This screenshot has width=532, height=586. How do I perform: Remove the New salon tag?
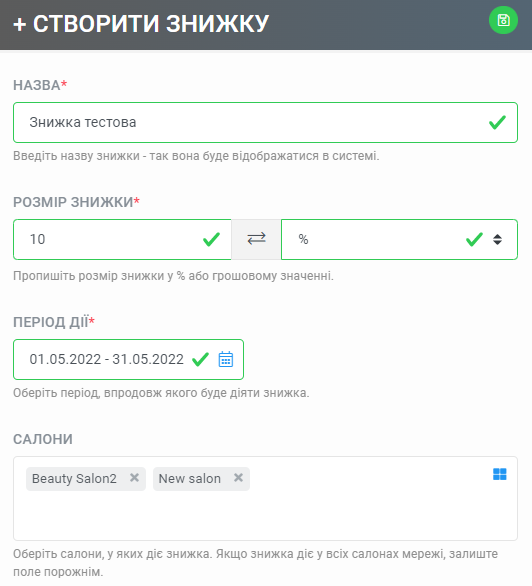(x=238, y=478)
